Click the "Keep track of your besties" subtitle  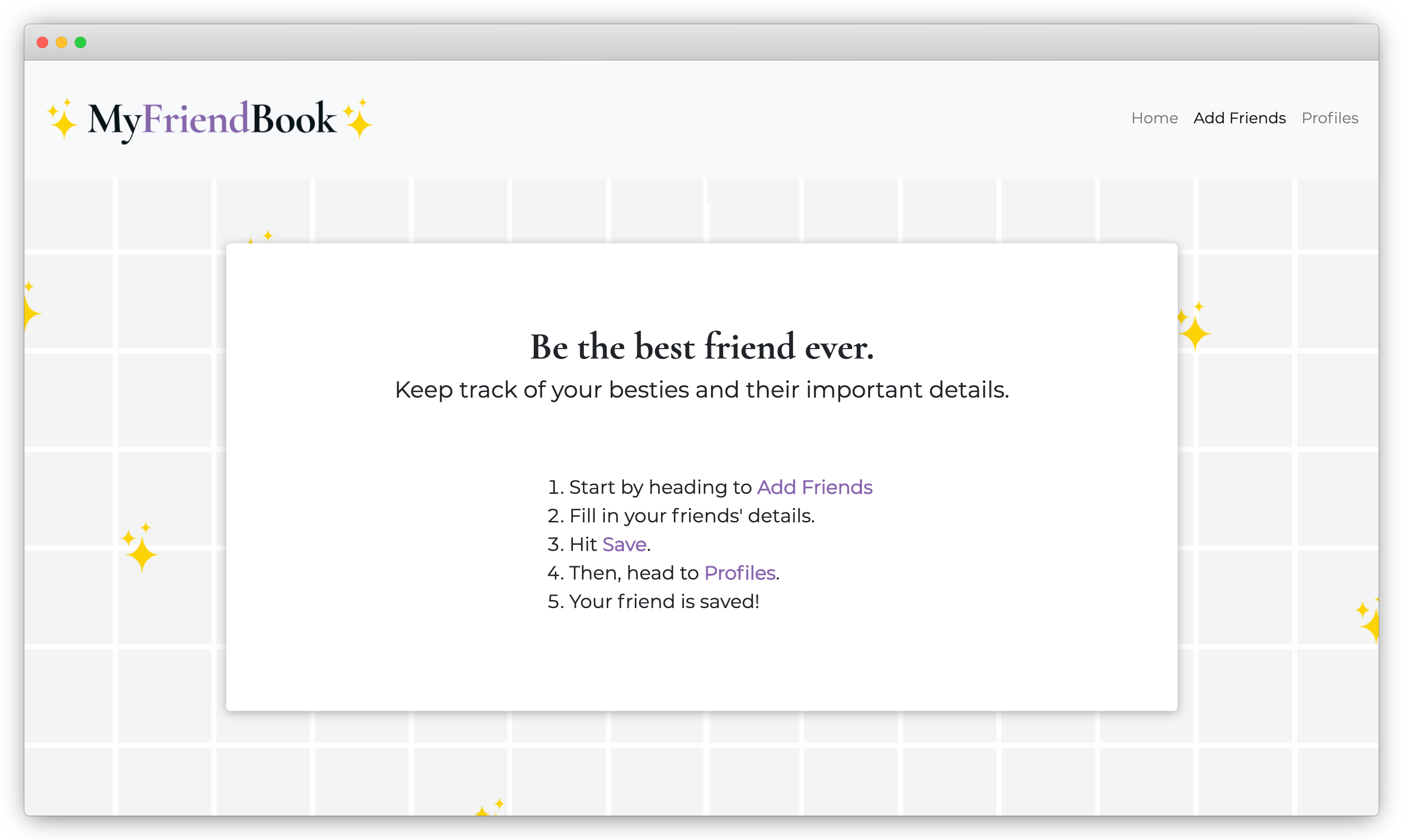[x=702, y=390]
